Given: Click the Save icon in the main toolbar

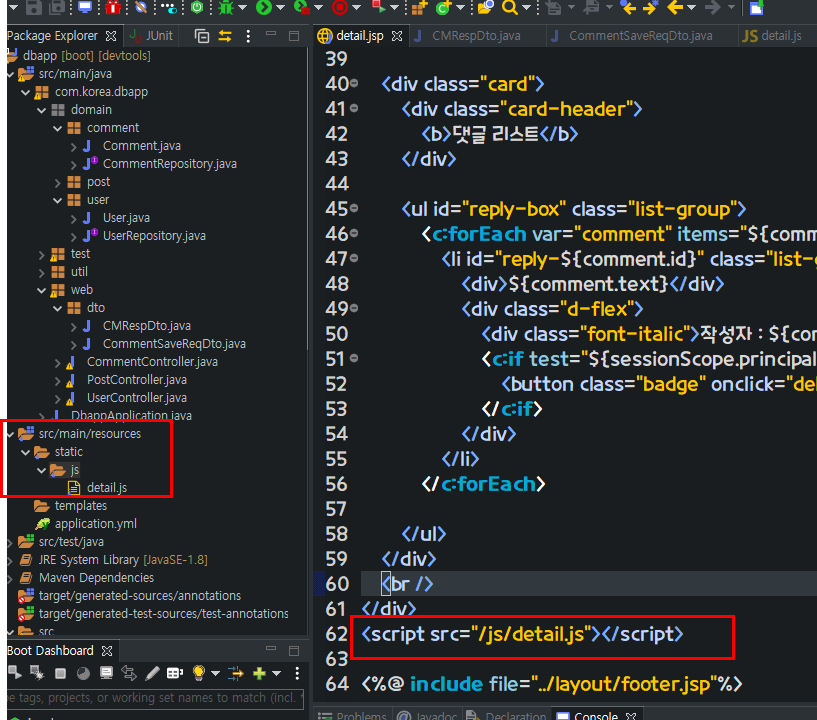Looking at the screenshot, I should [x=34, y=7].
